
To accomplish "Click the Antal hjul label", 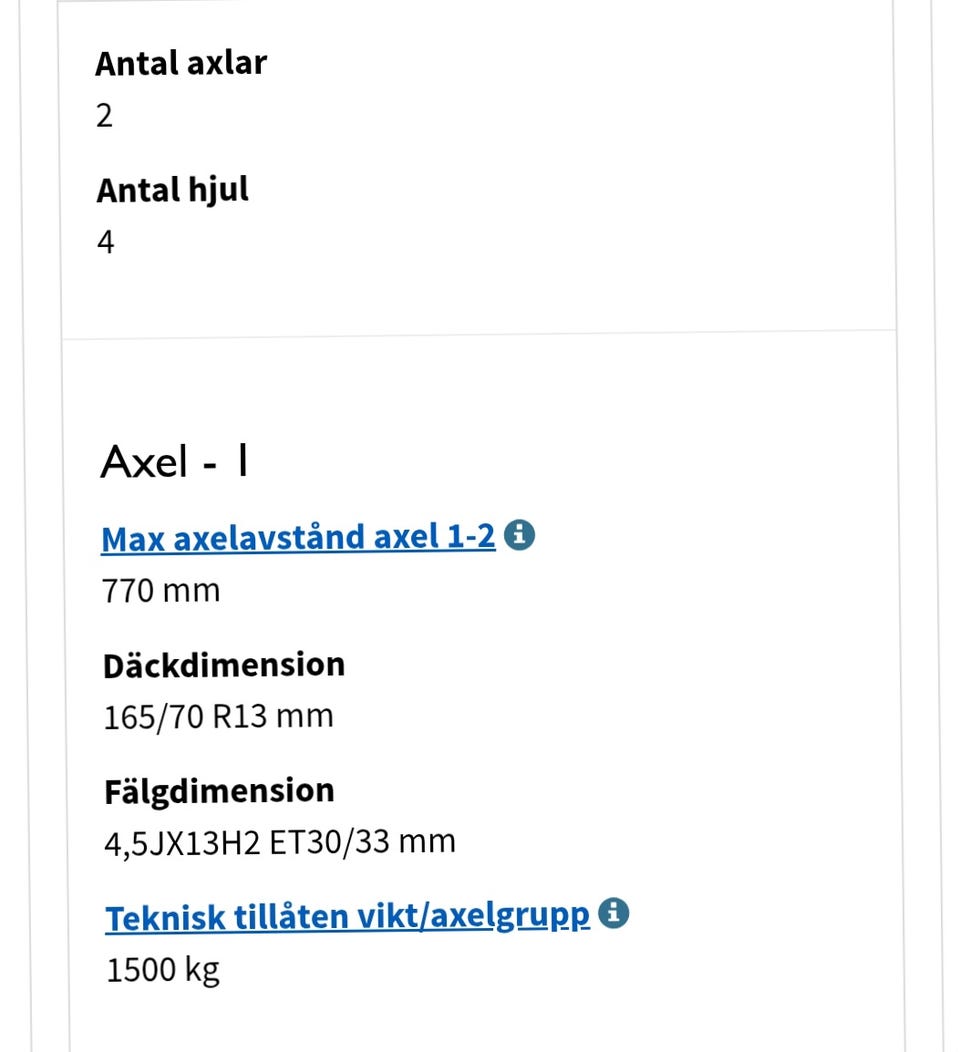I will click(x=172, y=189).
